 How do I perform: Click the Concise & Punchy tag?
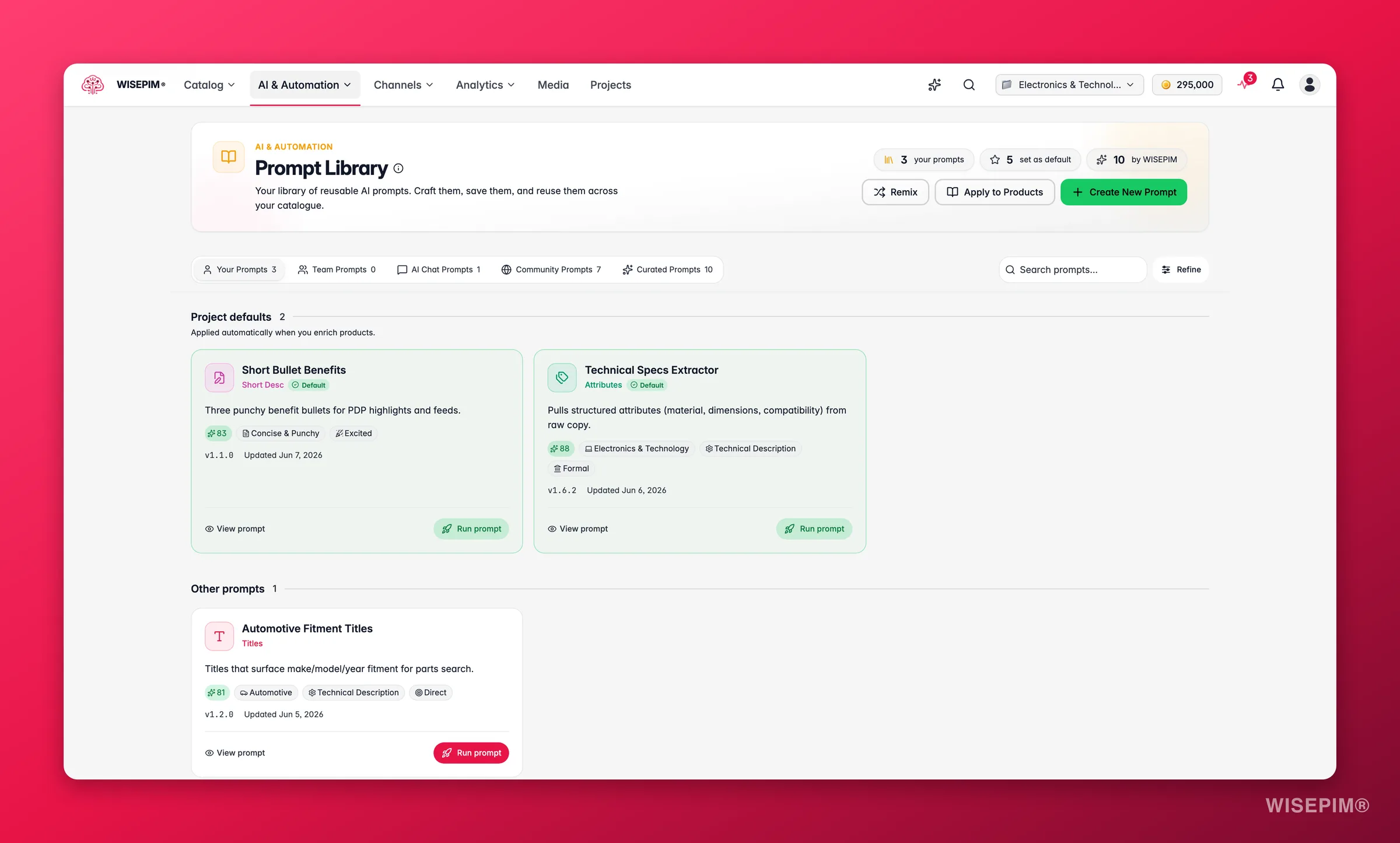[x=281, y=433]
